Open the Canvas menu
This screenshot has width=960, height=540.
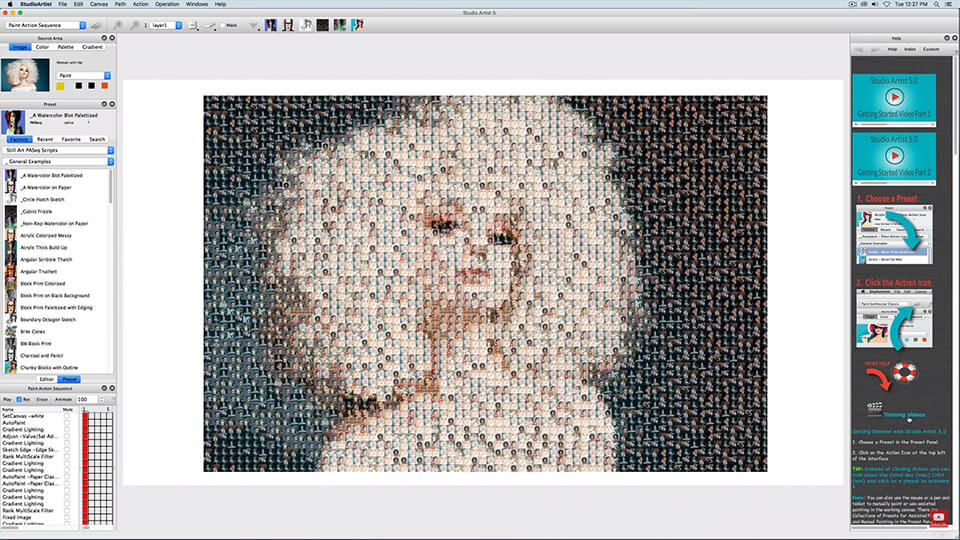click(99, 4)
